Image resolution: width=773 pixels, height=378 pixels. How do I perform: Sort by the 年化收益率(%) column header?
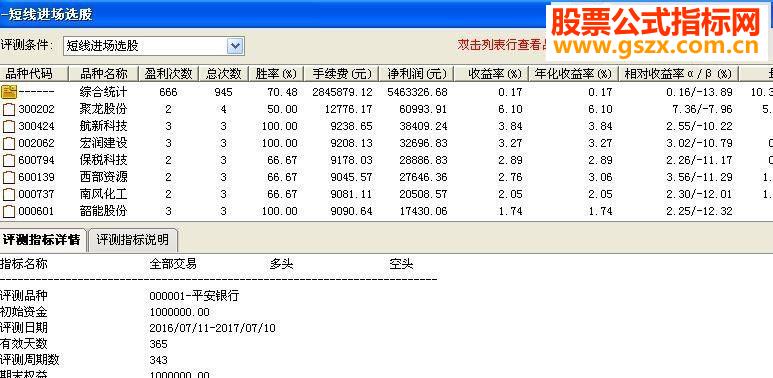tap(574, 74)
